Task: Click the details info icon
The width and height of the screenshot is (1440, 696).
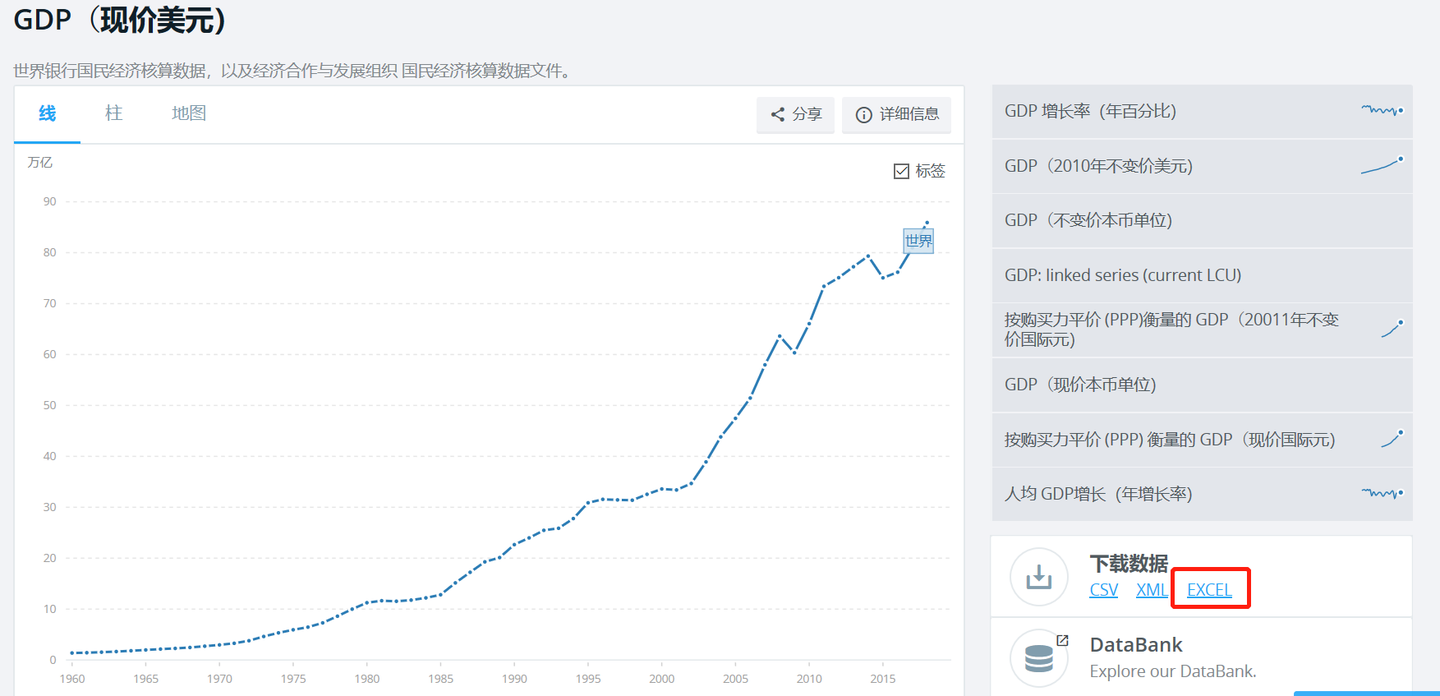Action: pyautogui.click(x=864, y=114)
